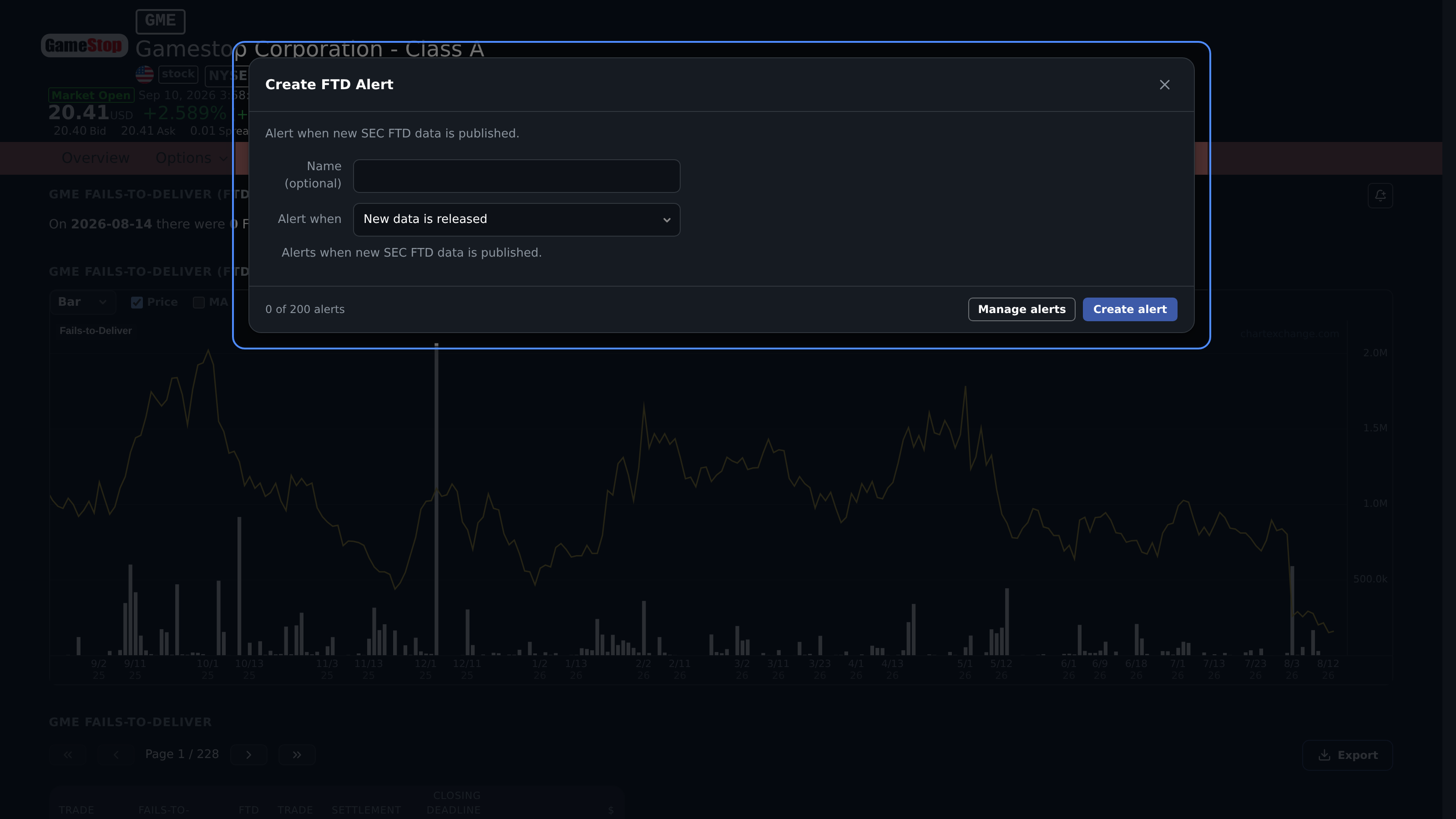Click the tallest FTD bar near 12/1

point(436,499)
